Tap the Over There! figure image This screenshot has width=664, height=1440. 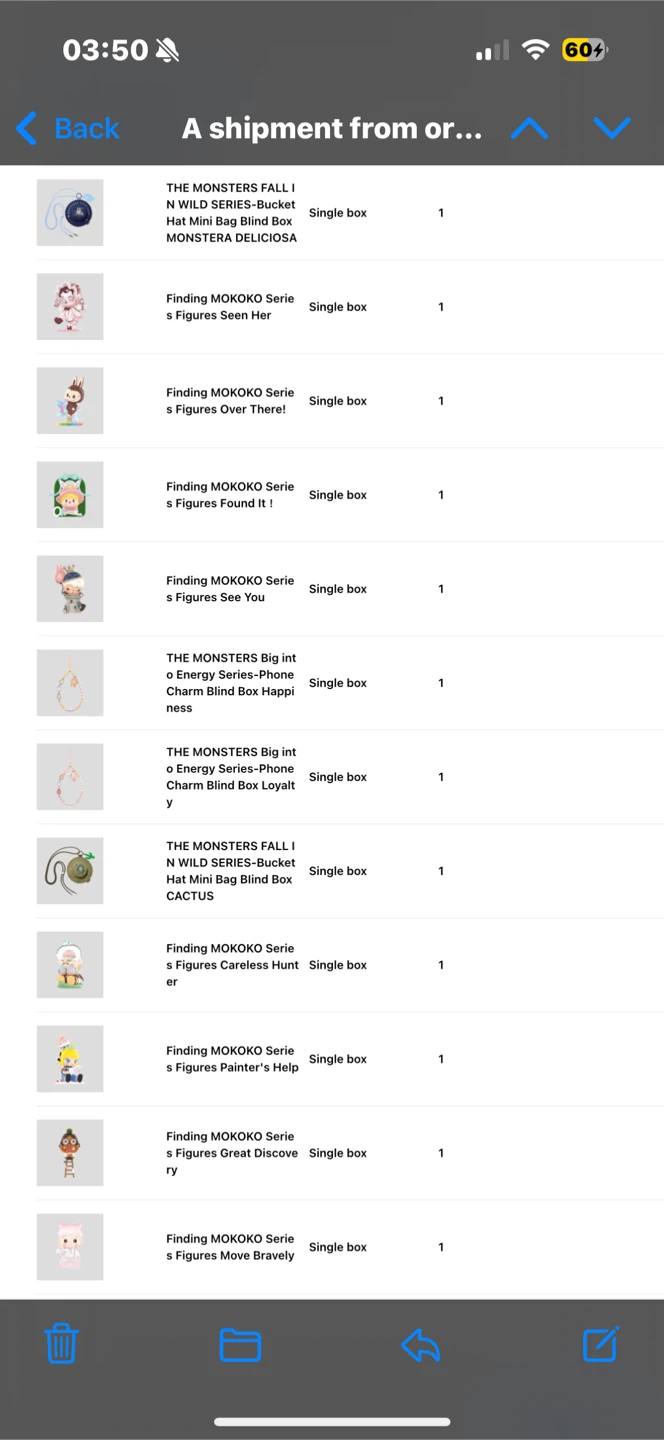[x=70, y=400]
